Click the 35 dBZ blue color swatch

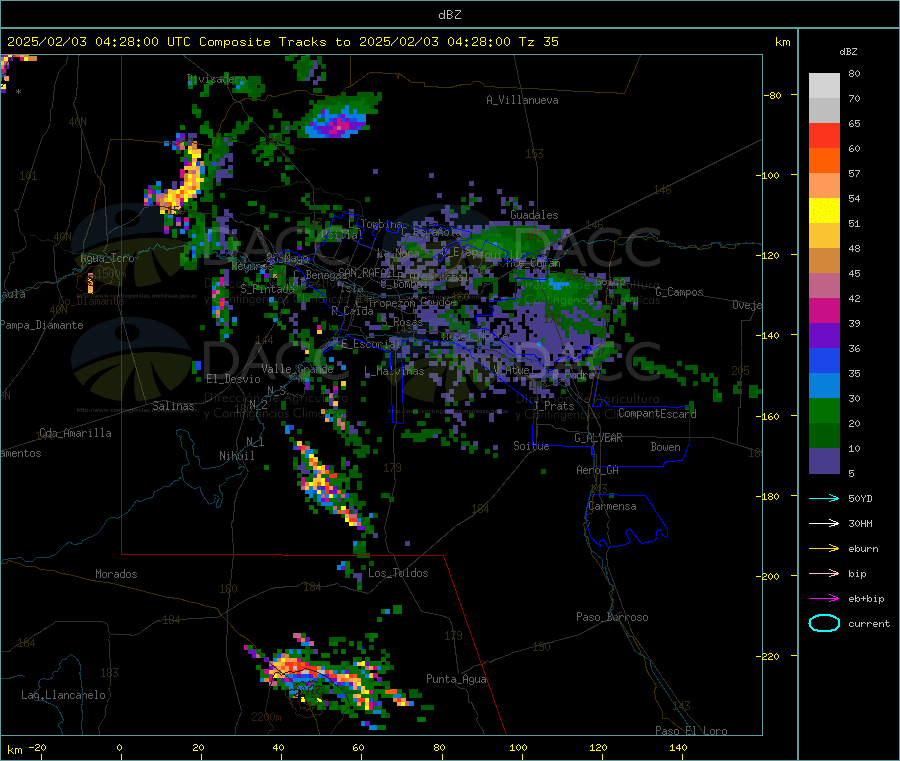pos(824,360)
